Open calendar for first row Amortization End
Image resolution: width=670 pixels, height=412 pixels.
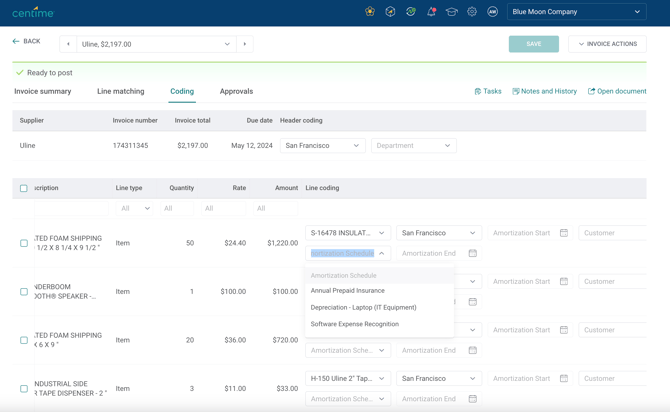473,253
